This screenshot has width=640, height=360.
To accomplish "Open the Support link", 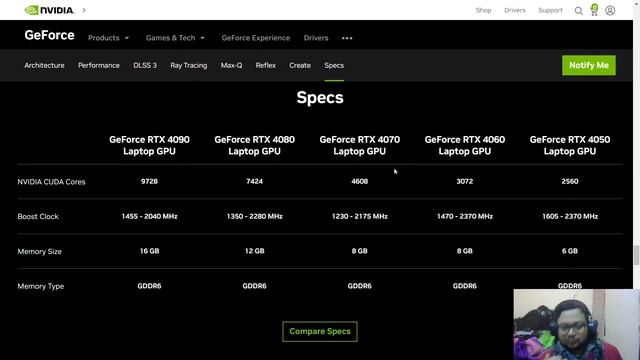I will (550, 10).
